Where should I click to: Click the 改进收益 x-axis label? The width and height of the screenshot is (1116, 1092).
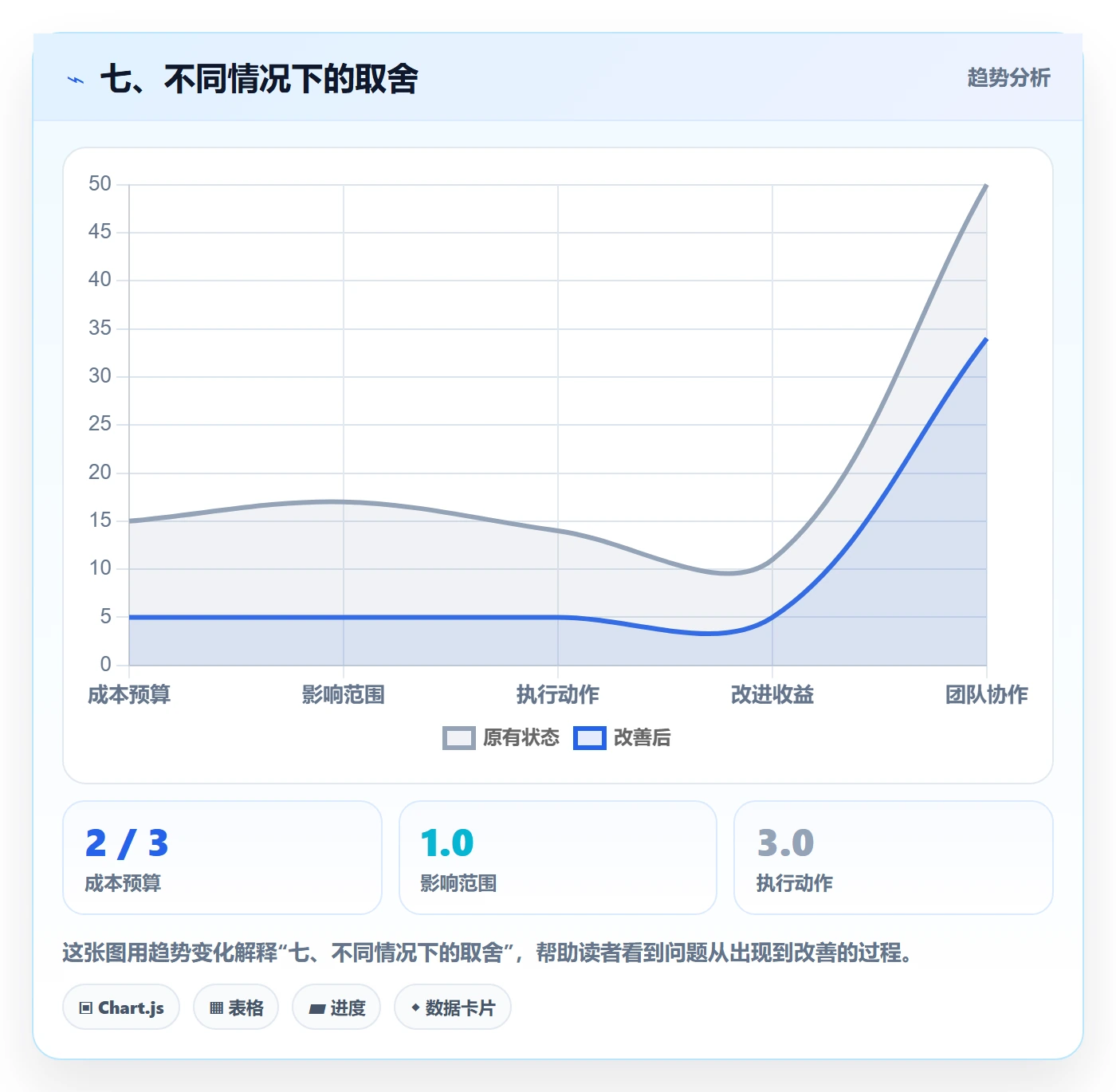[x=772, y=694]
